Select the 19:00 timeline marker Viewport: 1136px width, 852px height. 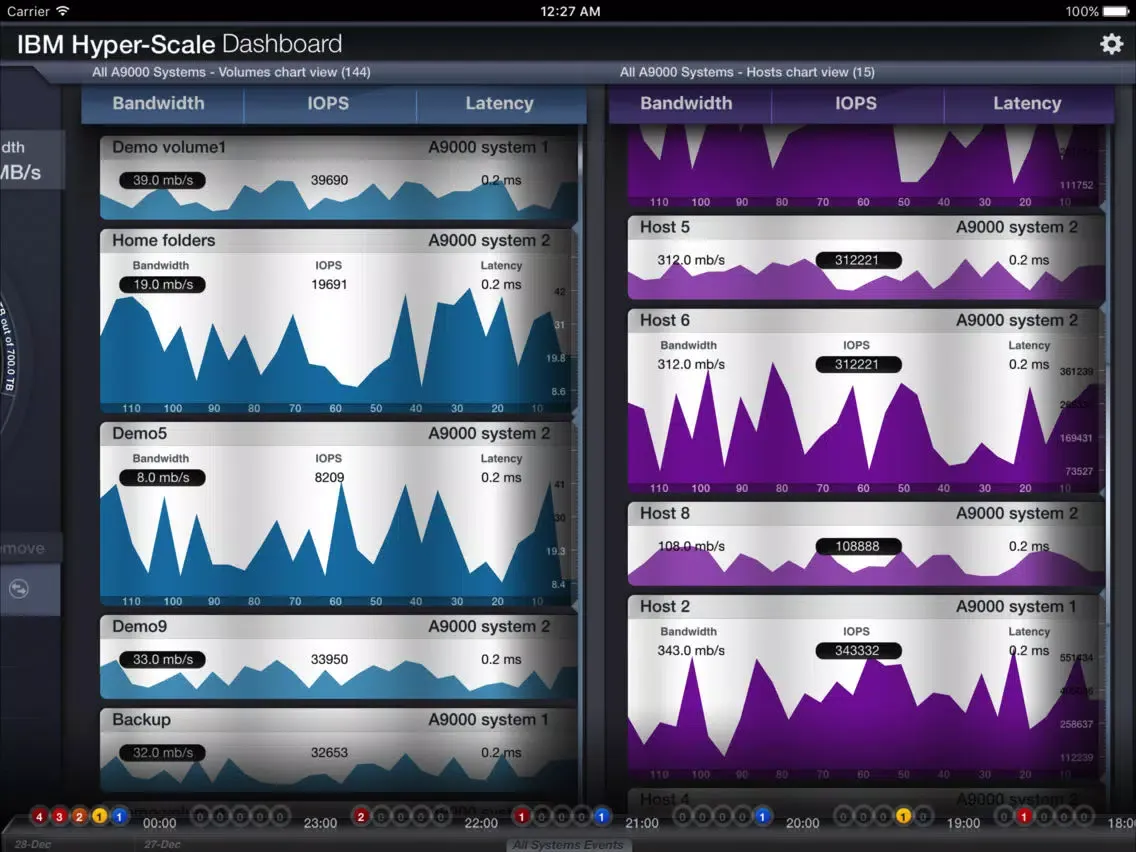click(964, 823)
